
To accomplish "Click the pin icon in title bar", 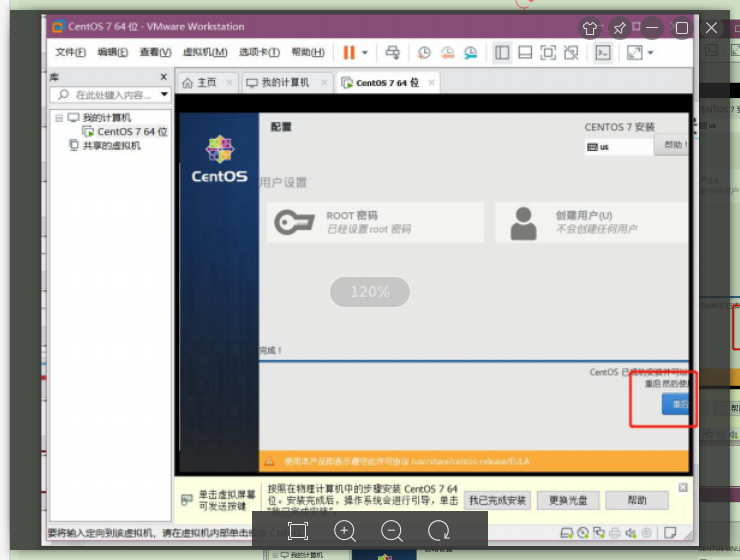I will [x=619, y=28].
